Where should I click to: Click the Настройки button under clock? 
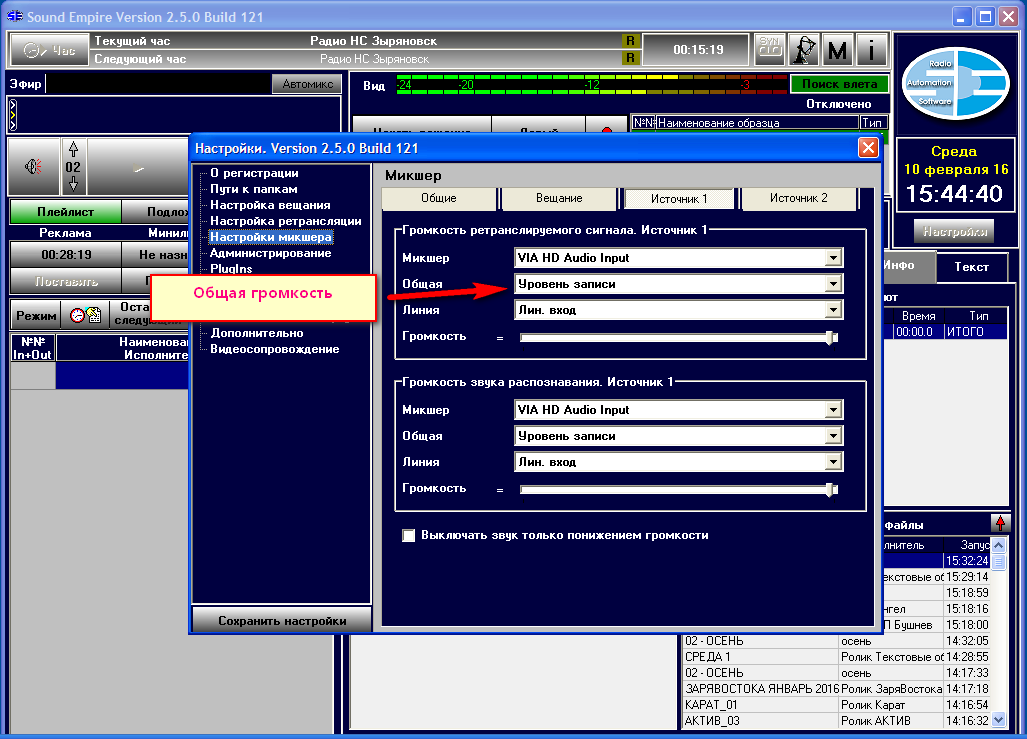coord(954,231)
